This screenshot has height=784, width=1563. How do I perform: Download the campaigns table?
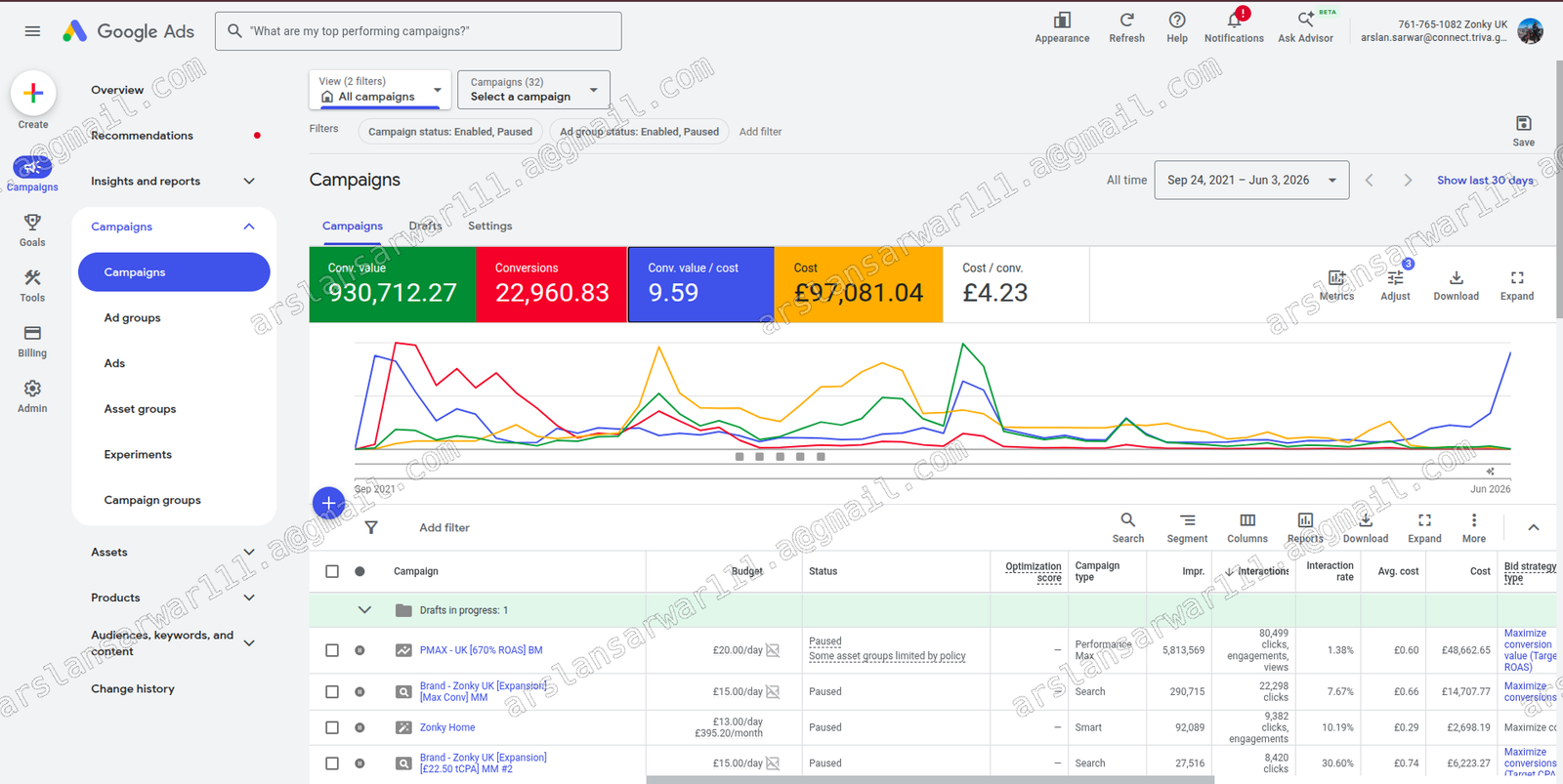(x=1366, y=527)
